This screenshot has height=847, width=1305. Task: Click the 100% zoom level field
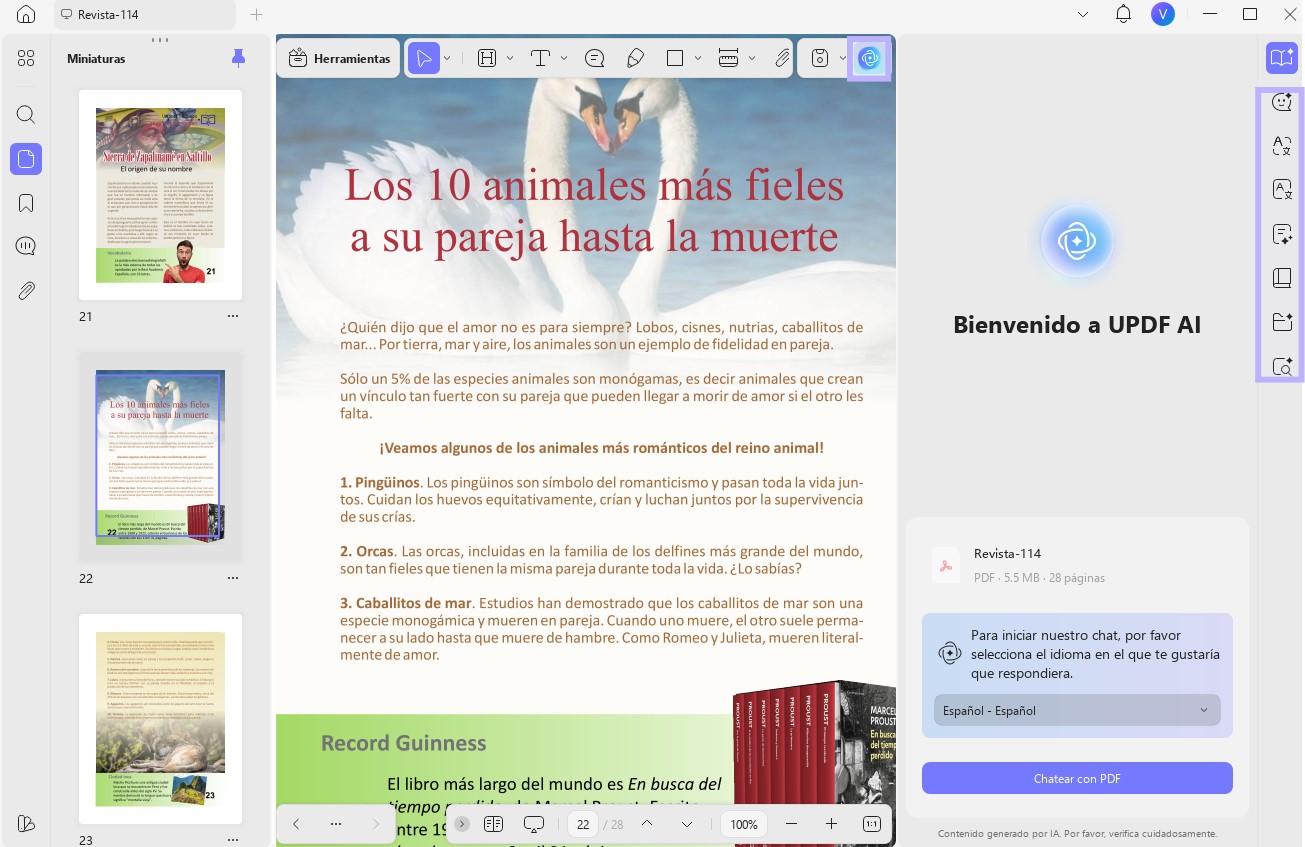[744, 824]
